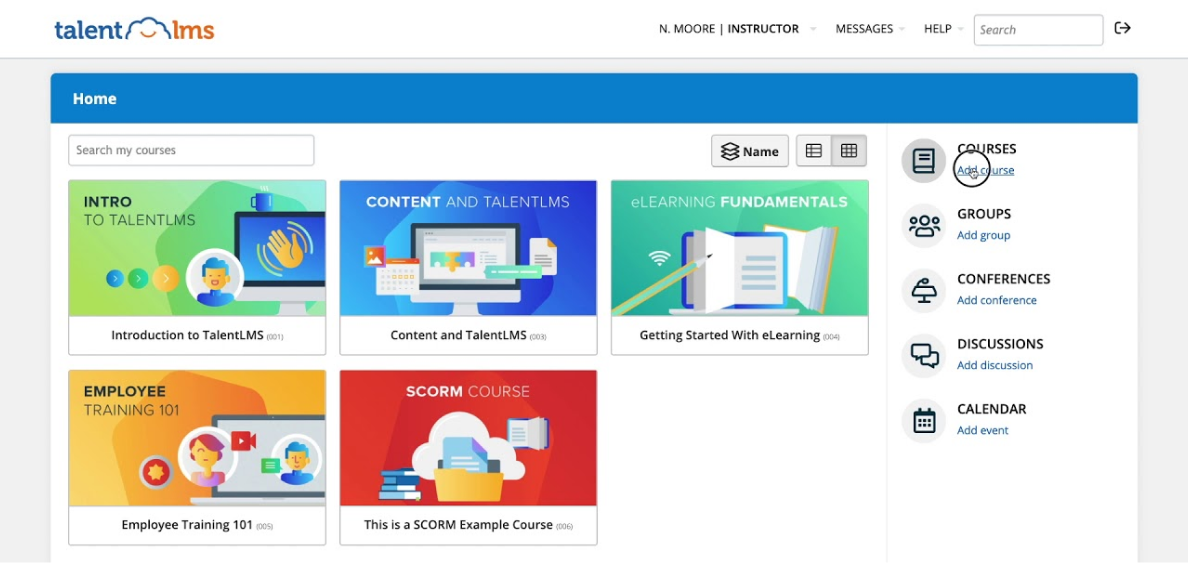This screenshot has width=1188, height=563.
Task: Open the Discussions chat bubbles icon
Action: click(924, 355)
